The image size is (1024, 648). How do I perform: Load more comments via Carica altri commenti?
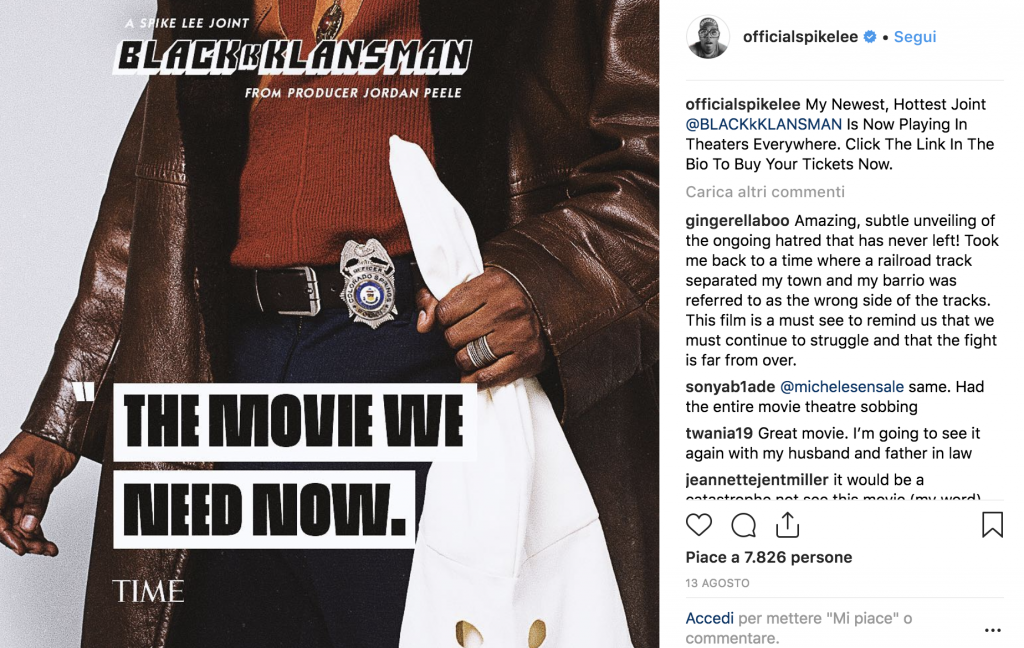click(x=765, y=192)
